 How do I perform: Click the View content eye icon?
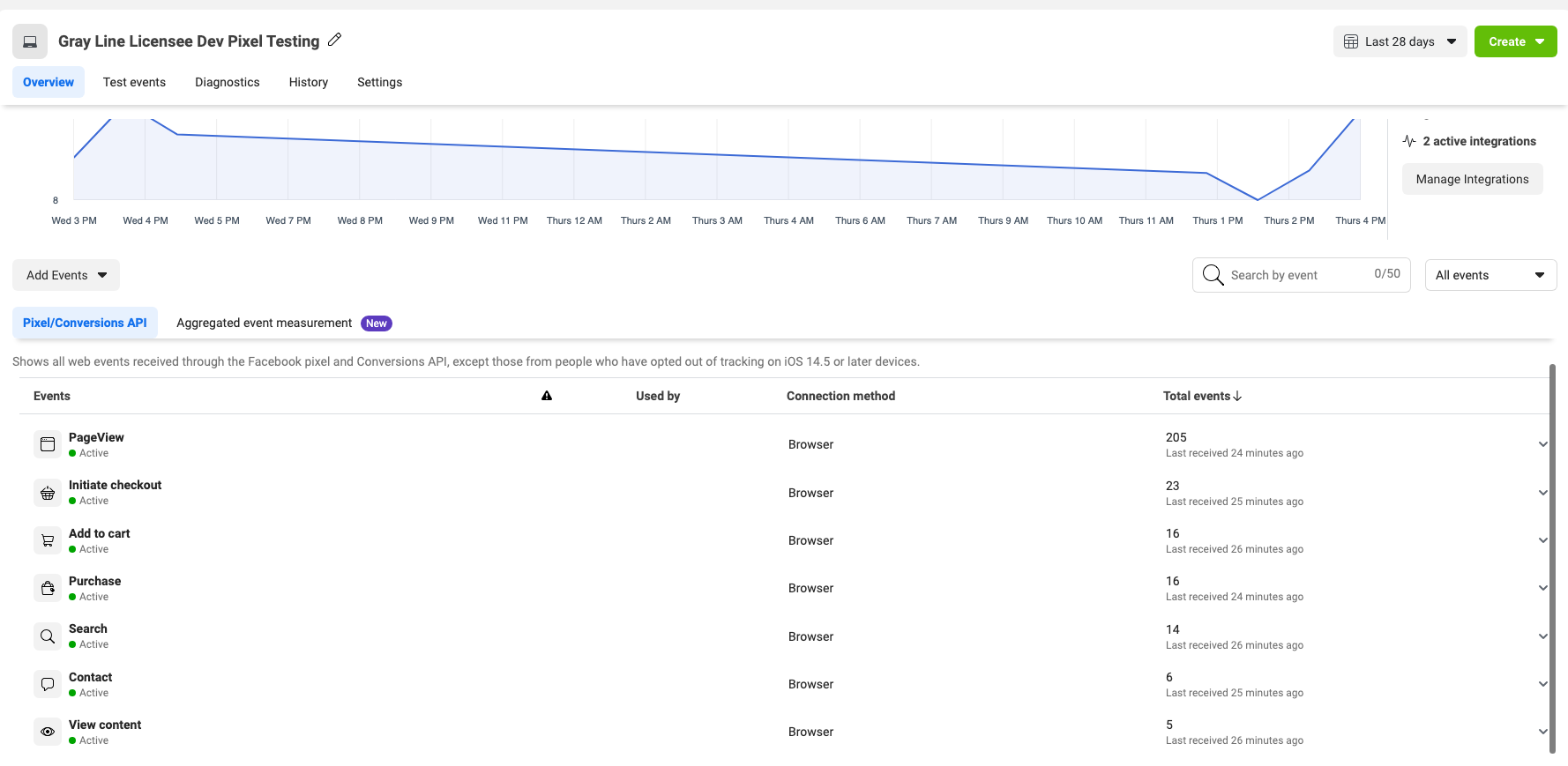48,732
